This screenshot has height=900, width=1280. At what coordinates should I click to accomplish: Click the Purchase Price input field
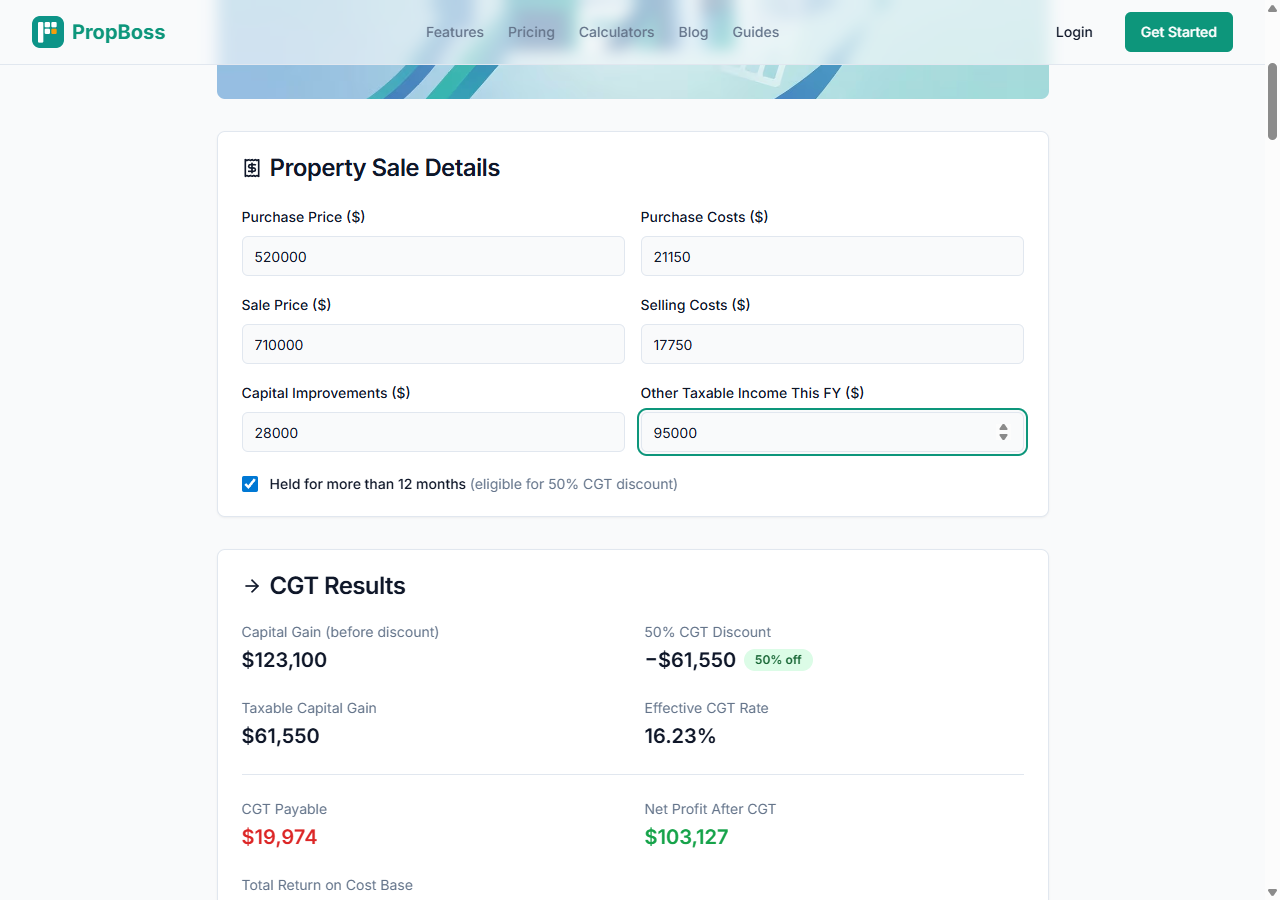coord(433,256)
